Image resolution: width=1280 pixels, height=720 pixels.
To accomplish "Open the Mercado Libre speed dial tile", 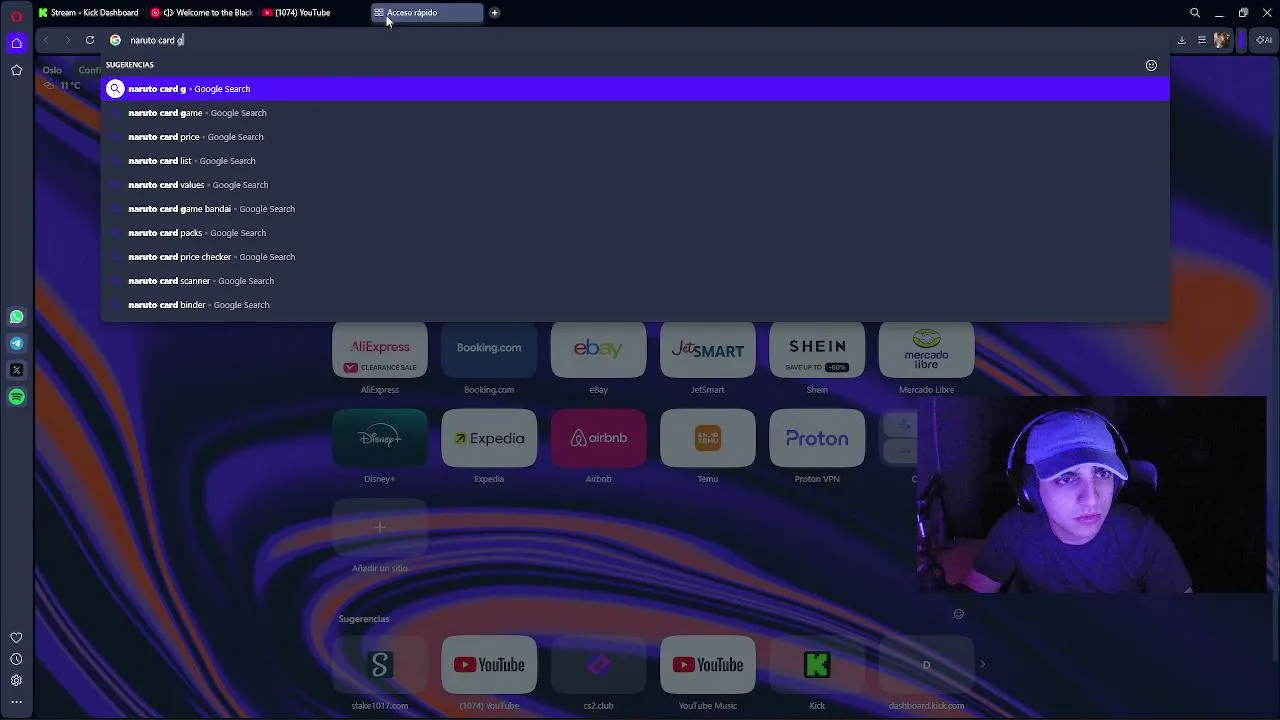I will (x=926, y=349).
